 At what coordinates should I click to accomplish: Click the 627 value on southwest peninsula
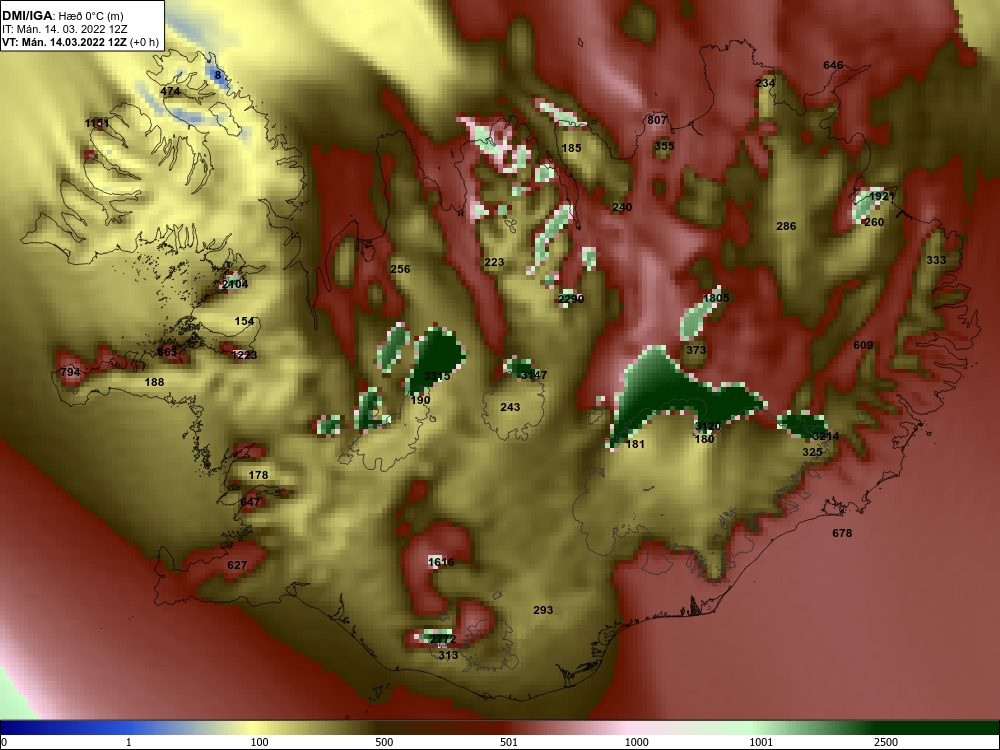[x=237, y=565]
